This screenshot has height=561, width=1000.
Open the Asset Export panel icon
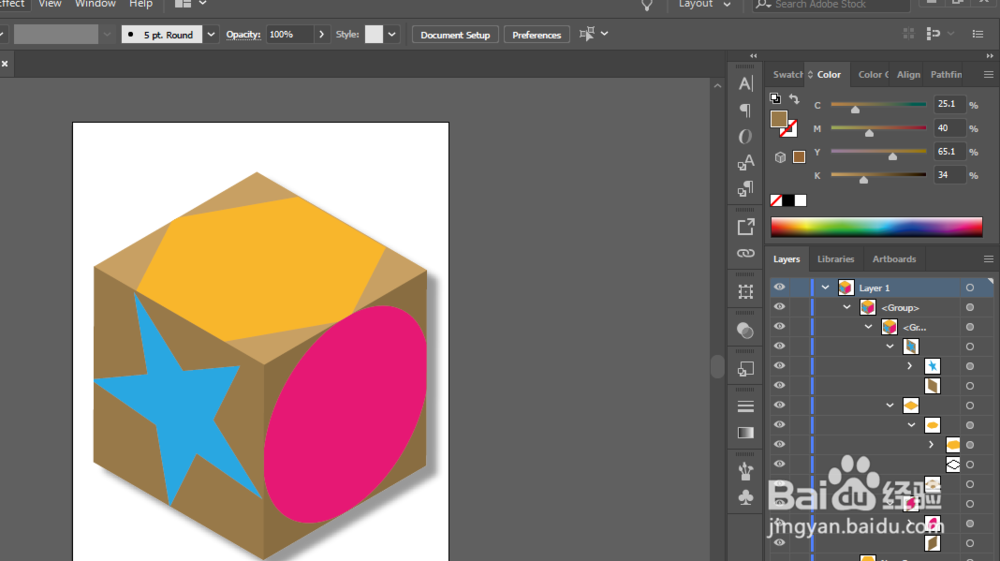click(746, 227)
